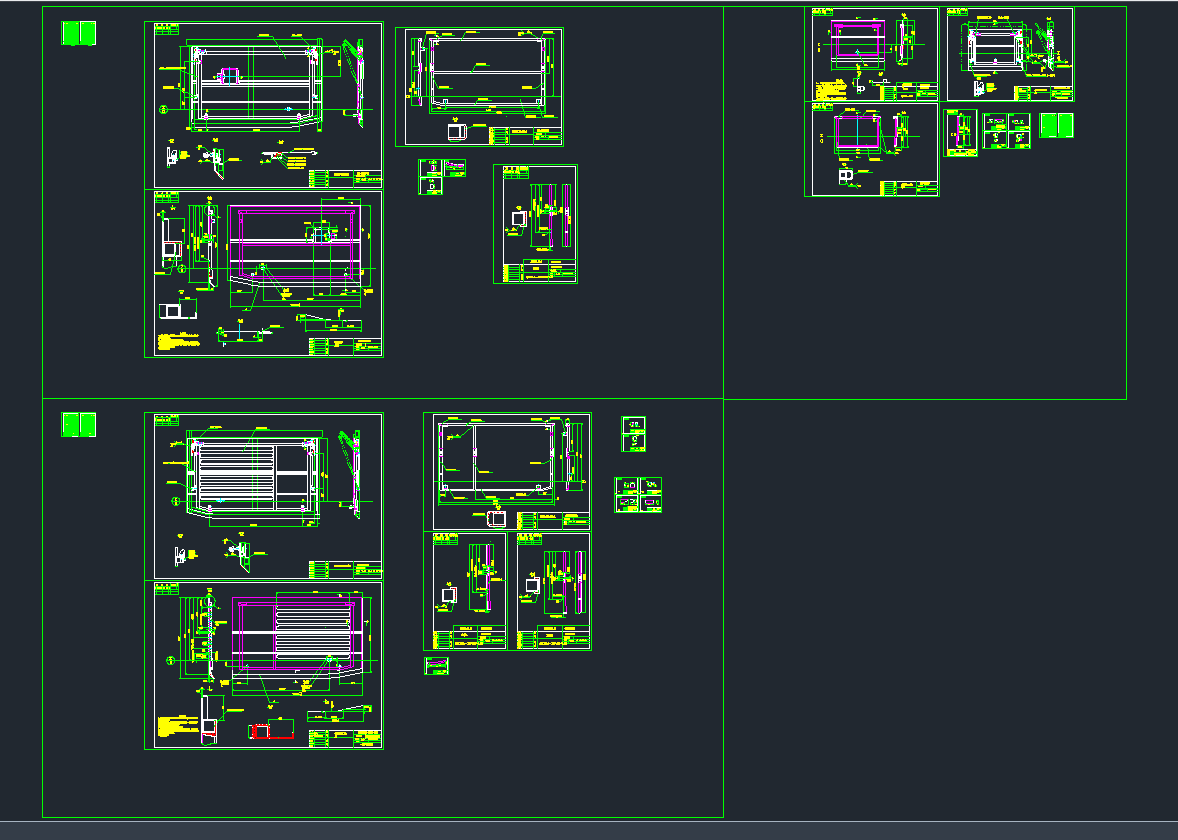Select the four-panel detail block in the top-right group
The height and width of the screenshot is (840, 1178).
click(1006, 131)
